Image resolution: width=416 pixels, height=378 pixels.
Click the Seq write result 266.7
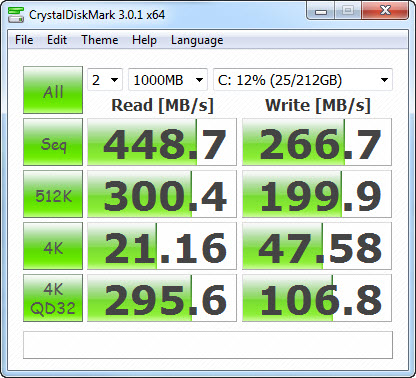317,142
